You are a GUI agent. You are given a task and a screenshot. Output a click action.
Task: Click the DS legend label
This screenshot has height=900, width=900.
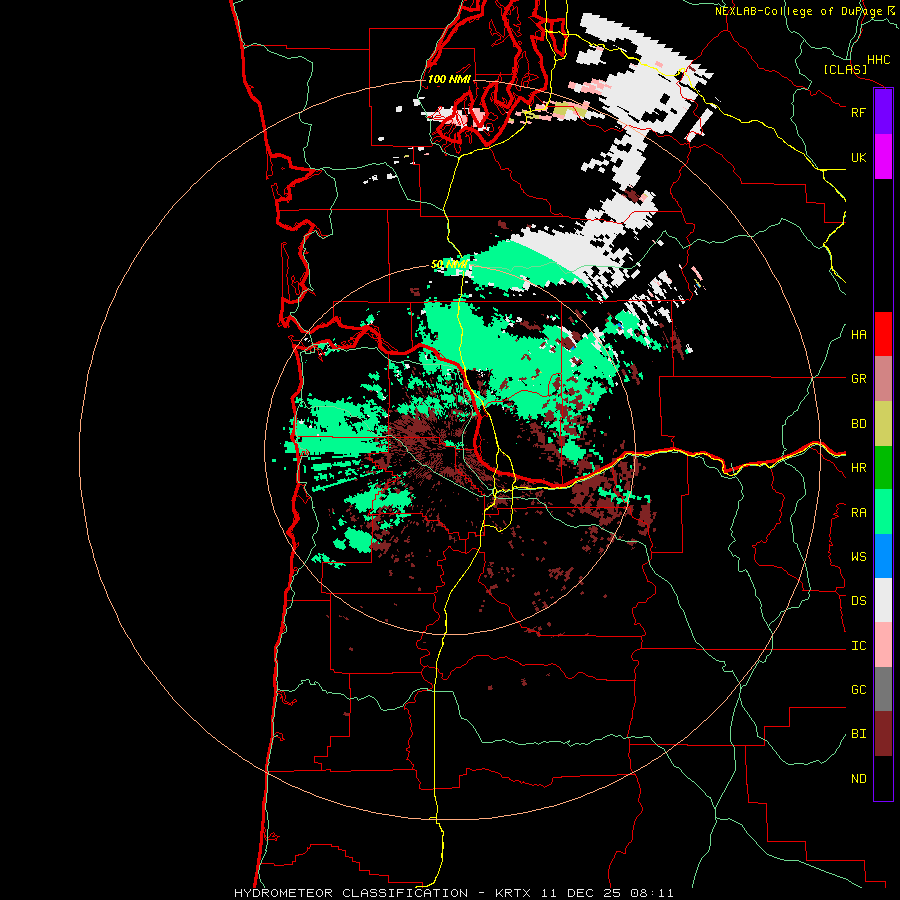(x=858, y=601)
